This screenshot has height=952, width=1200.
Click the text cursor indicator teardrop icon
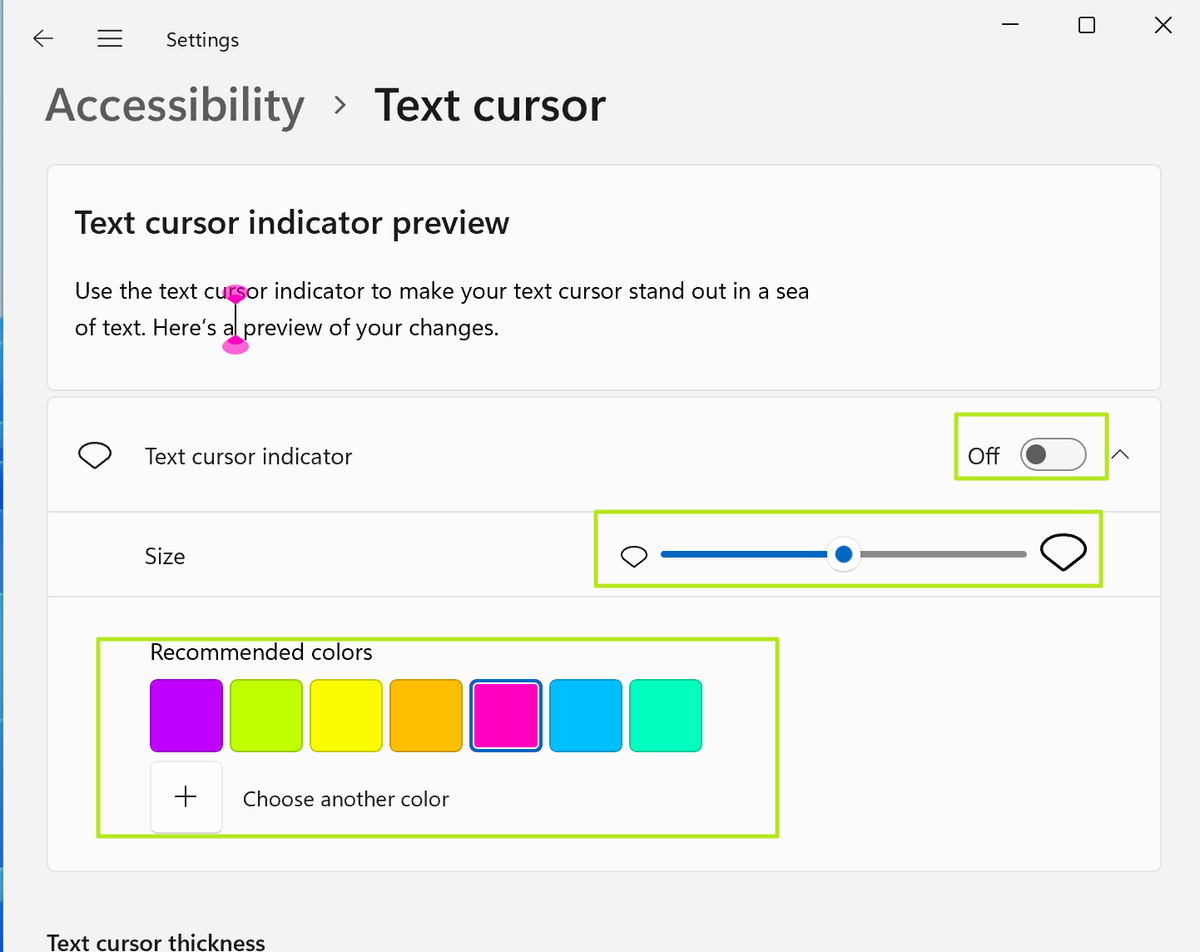coord(94,455)
